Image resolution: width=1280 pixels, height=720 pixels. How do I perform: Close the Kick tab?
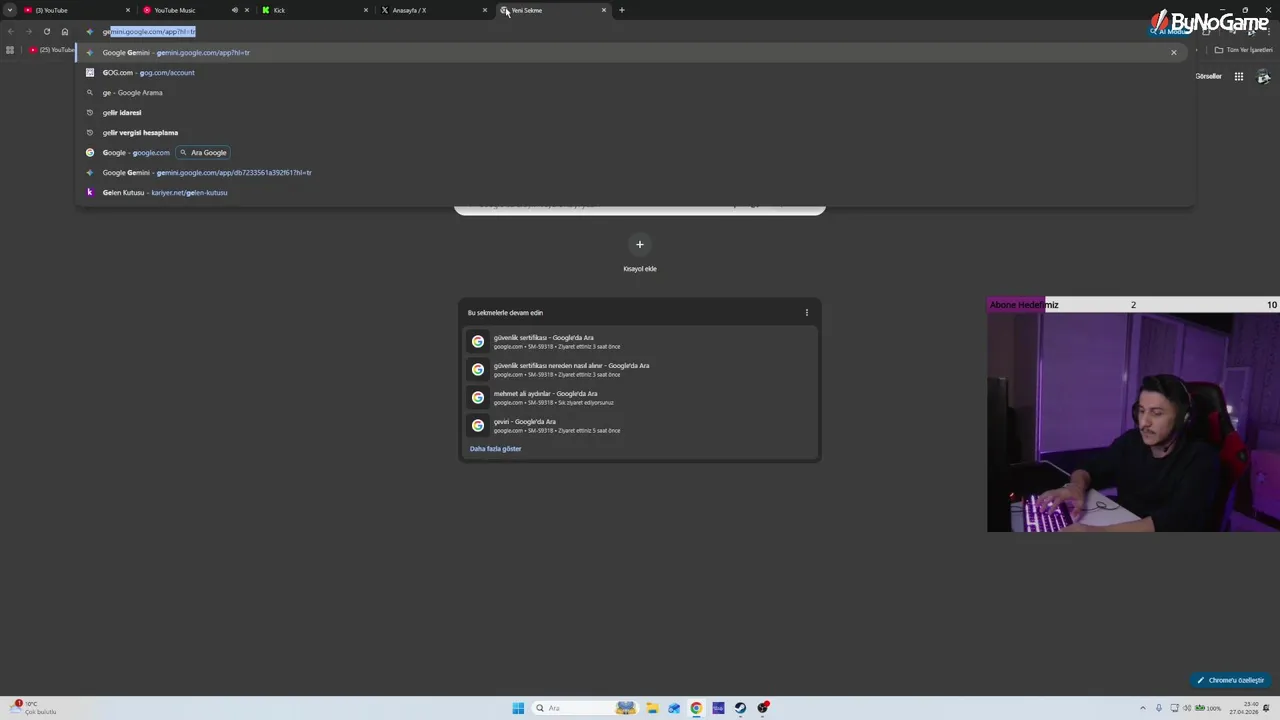pyautogui.click(x=366, y=10)
